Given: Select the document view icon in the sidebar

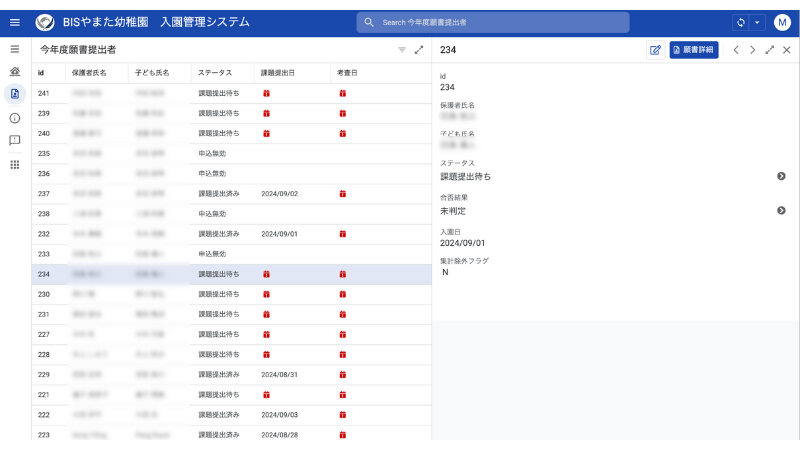Looking at the screenshot, I should tap(15, 94).
